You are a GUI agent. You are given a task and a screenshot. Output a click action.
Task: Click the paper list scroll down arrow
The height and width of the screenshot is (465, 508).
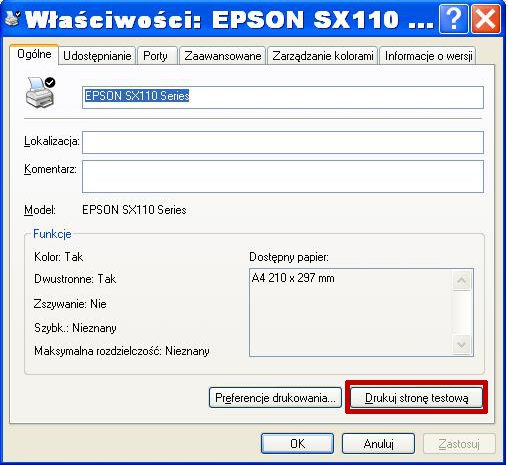462,344
